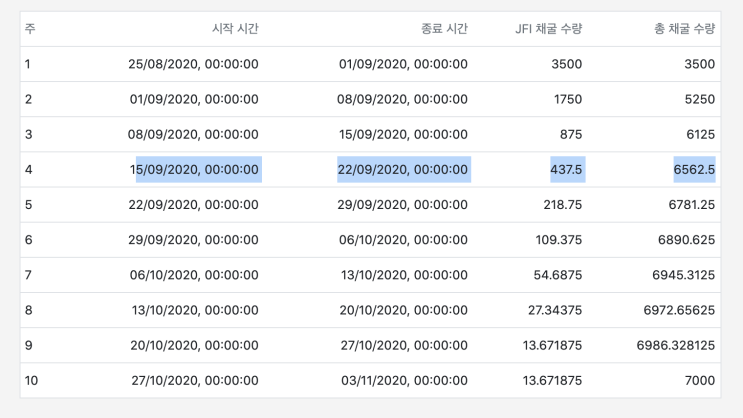Click total amount 6781.25
Screen dimensions: 743x418
click(692, 204)
